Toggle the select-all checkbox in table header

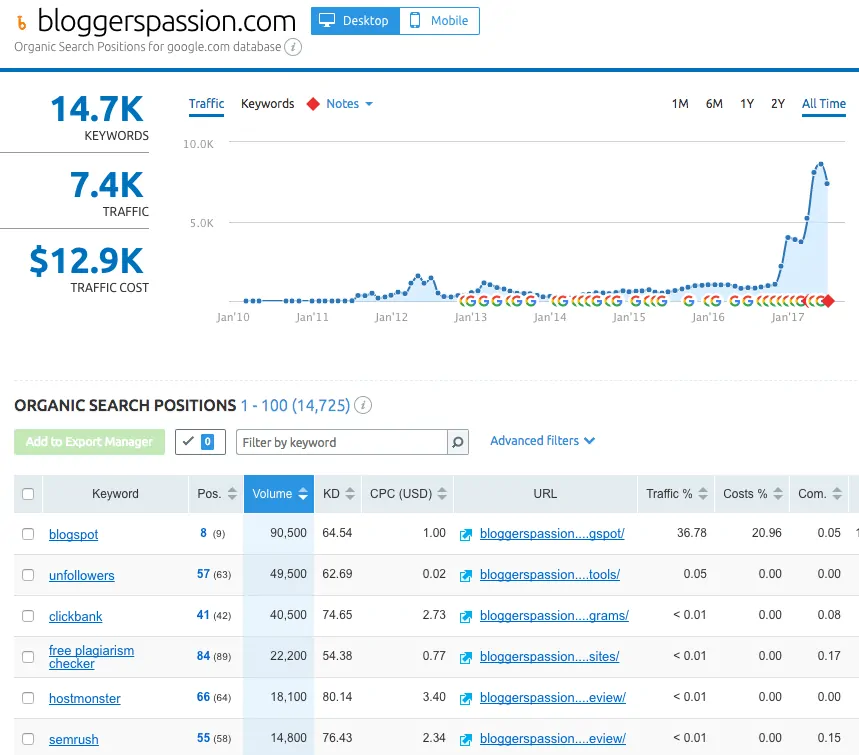pos(28,494)
